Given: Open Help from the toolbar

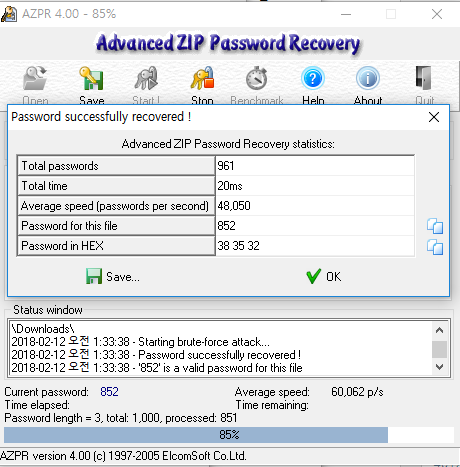Looking at the screenshot, I should [x=313, y=78].
